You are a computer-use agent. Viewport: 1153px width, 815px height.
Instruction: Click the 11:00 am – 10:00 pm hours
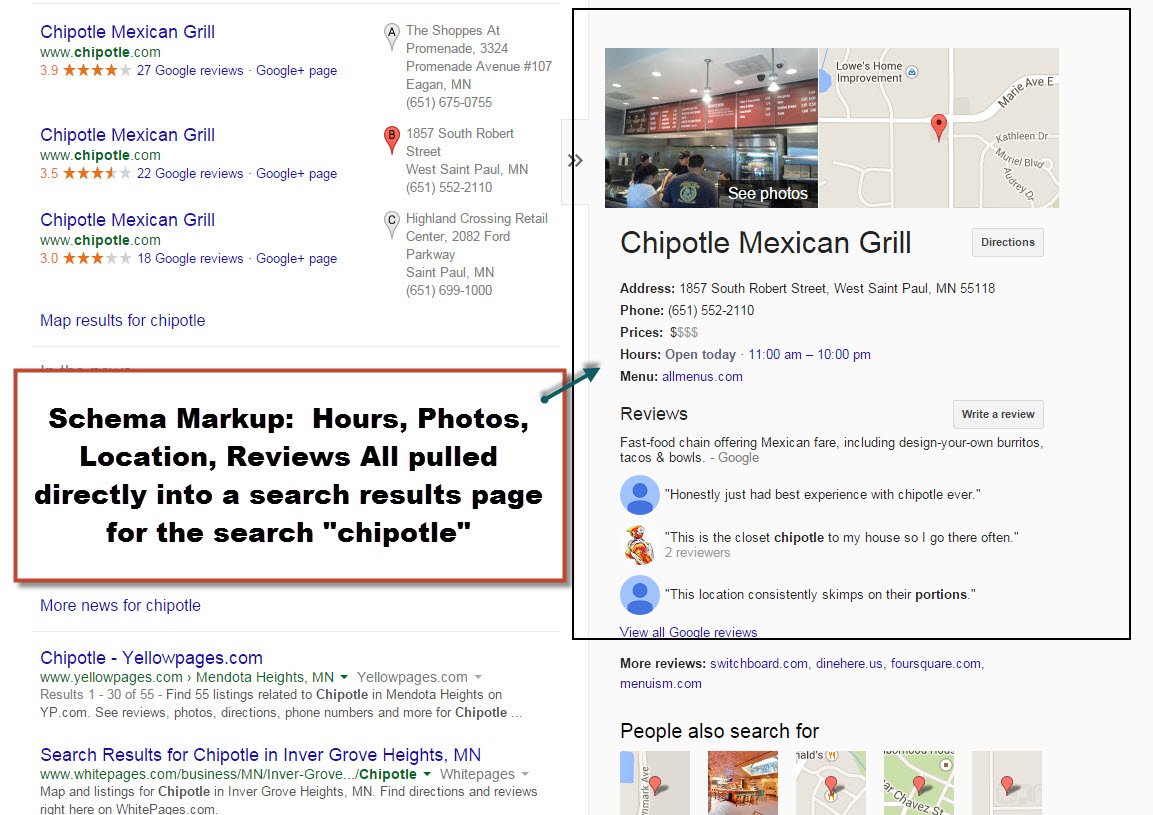pyautogui.click(x=810, y=355)
